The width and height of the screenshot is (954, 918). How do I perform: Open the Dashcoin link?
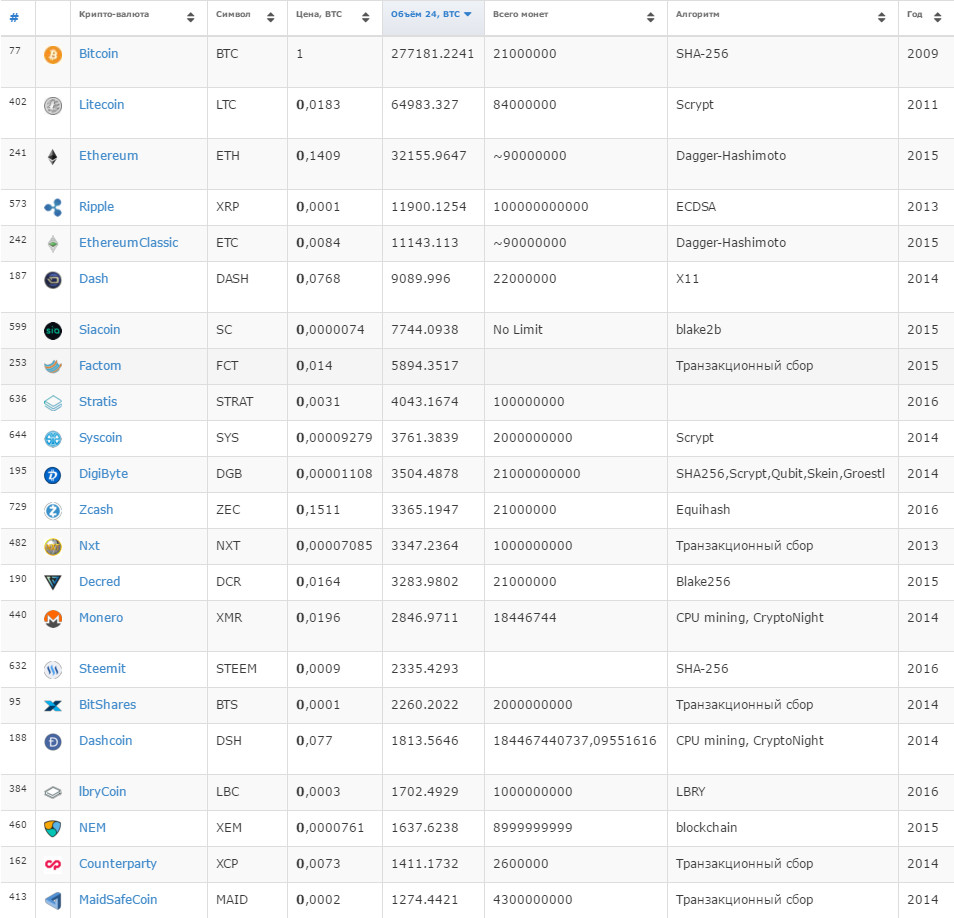(x=105, y=740)
